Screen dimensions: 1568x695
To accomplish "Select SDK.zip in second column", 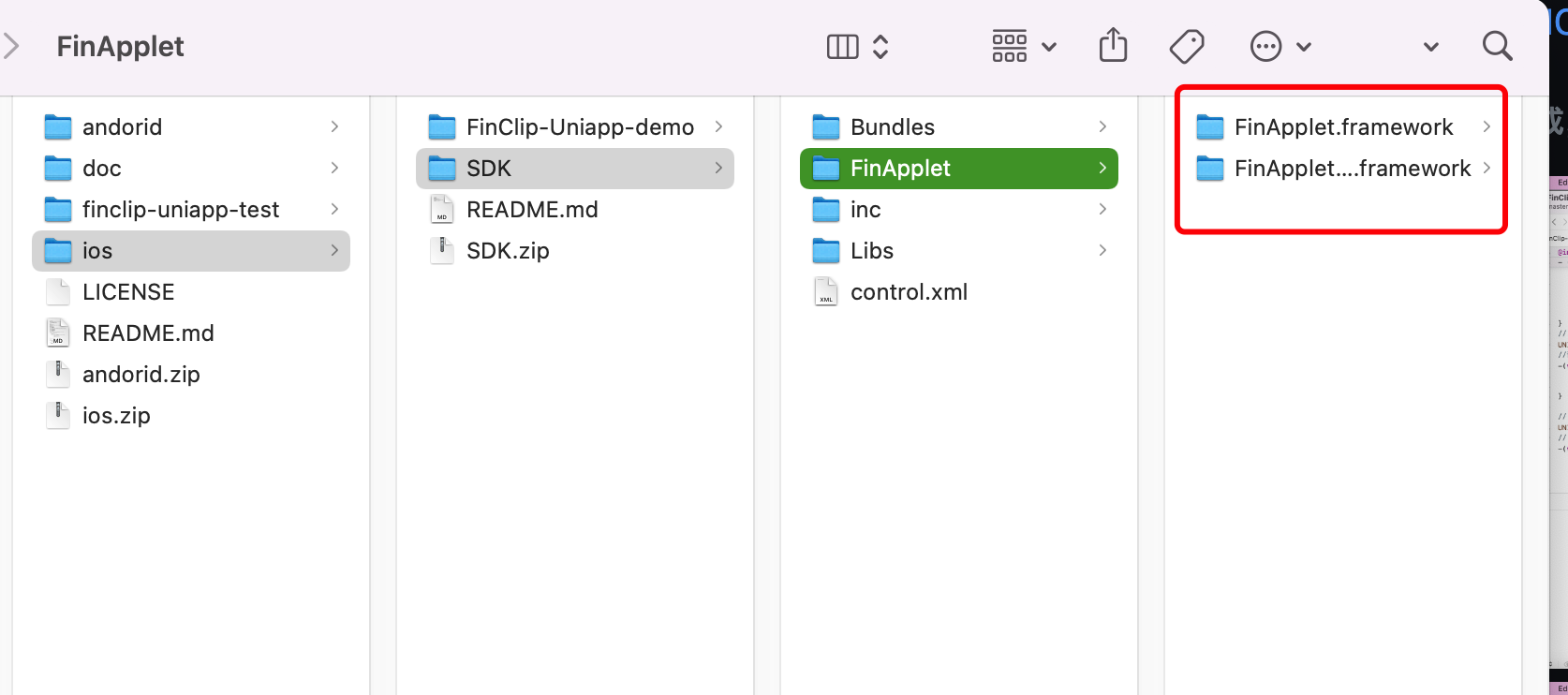I will pos(508,251).
